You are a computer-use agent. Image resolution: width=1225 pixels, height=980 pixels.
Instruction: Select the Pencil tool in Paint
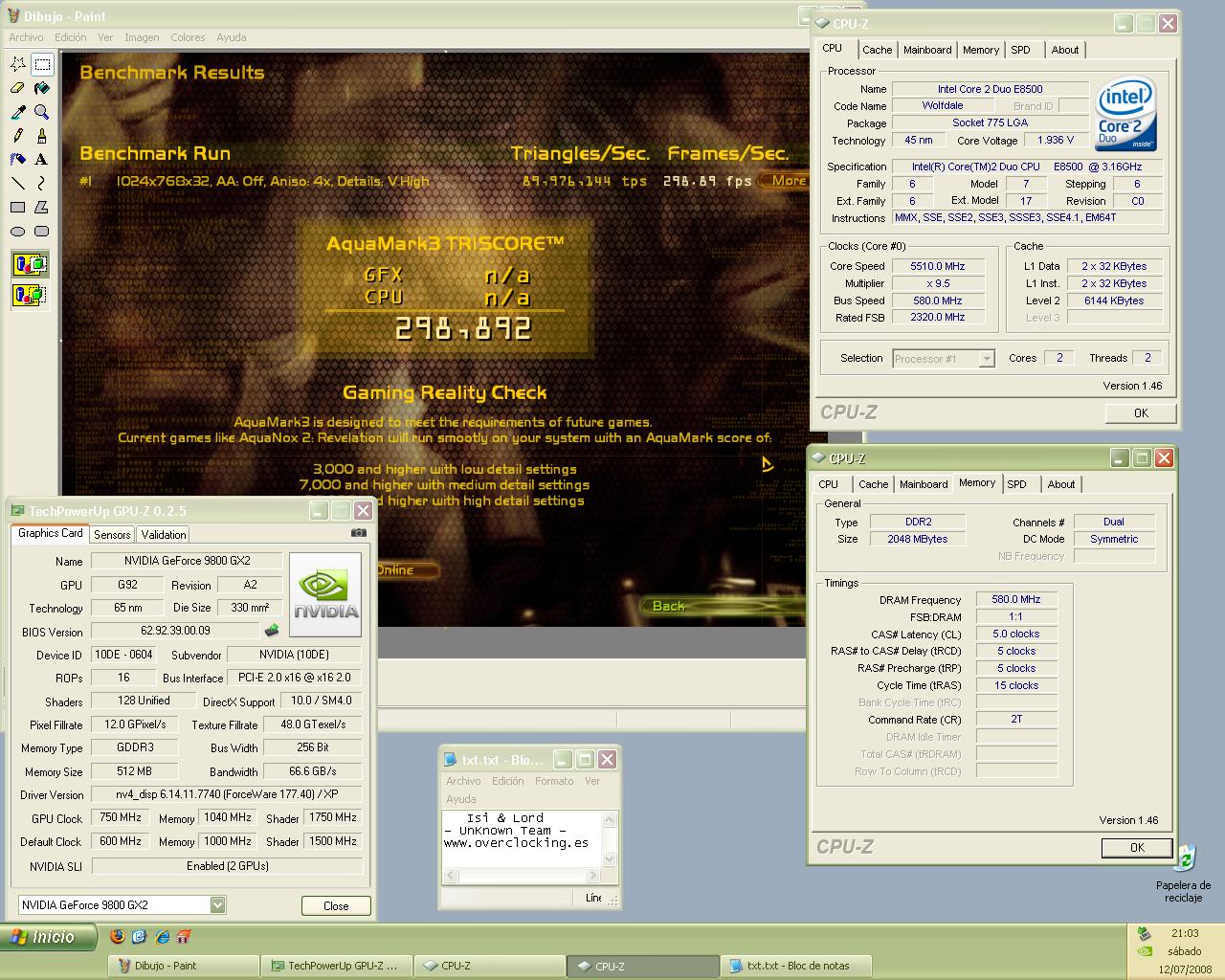[x=18, y=136]
